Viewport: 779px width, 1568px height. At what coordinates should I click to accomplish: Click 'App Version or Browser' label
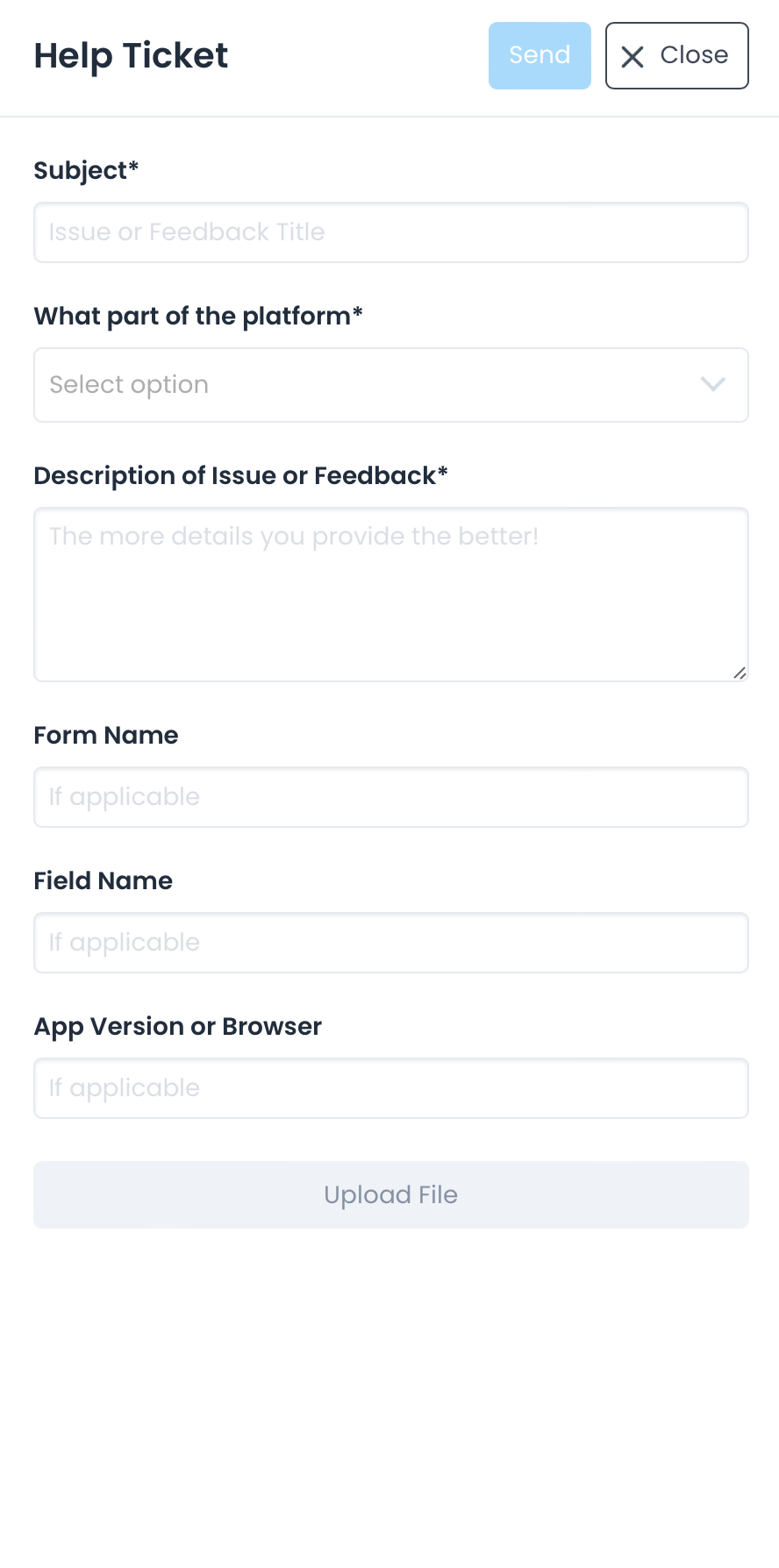pyautogui.click(x=178, y=1026)
